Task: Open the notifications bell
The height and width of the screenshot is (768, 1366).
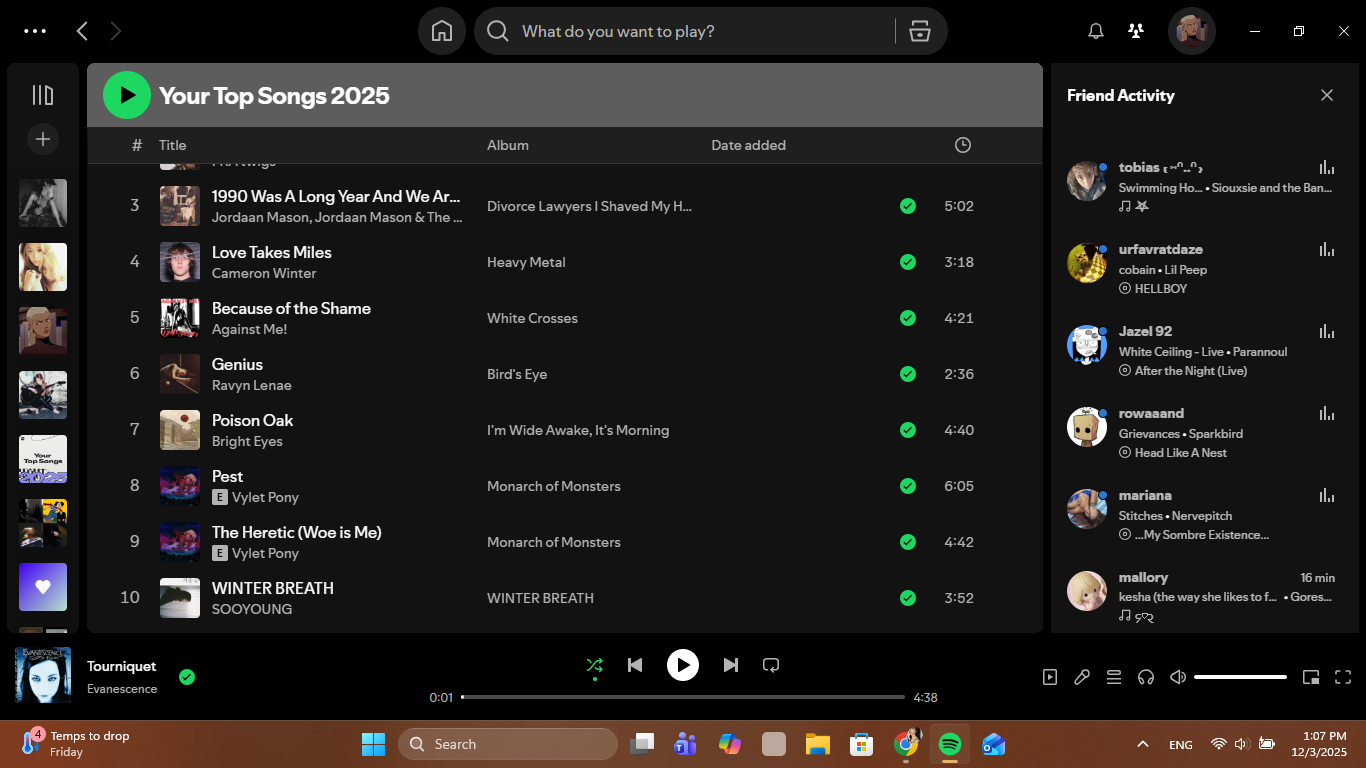Action: pos(1096,31)
